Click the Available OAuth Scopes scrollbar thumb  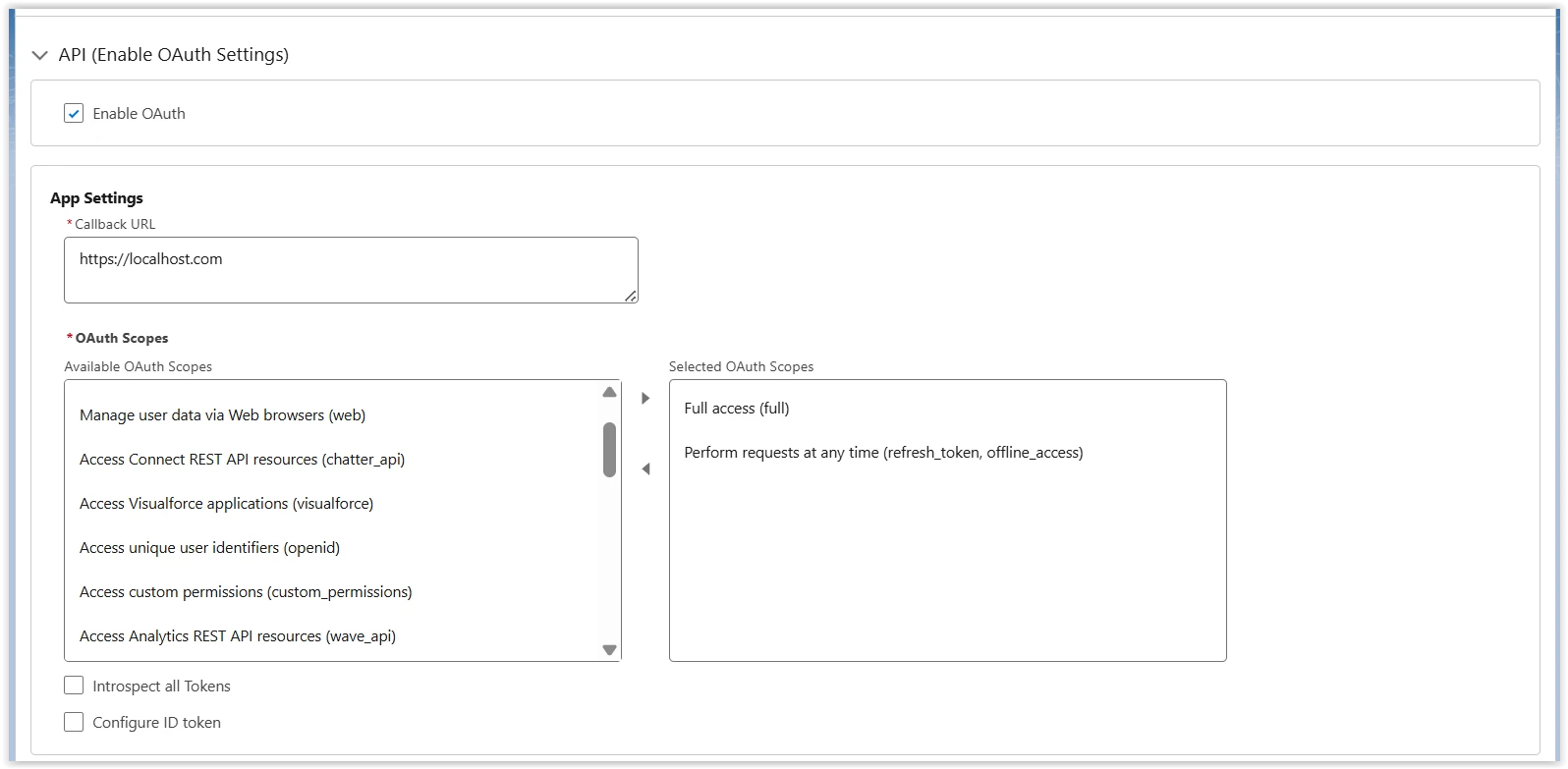click(x=610, y=450)
